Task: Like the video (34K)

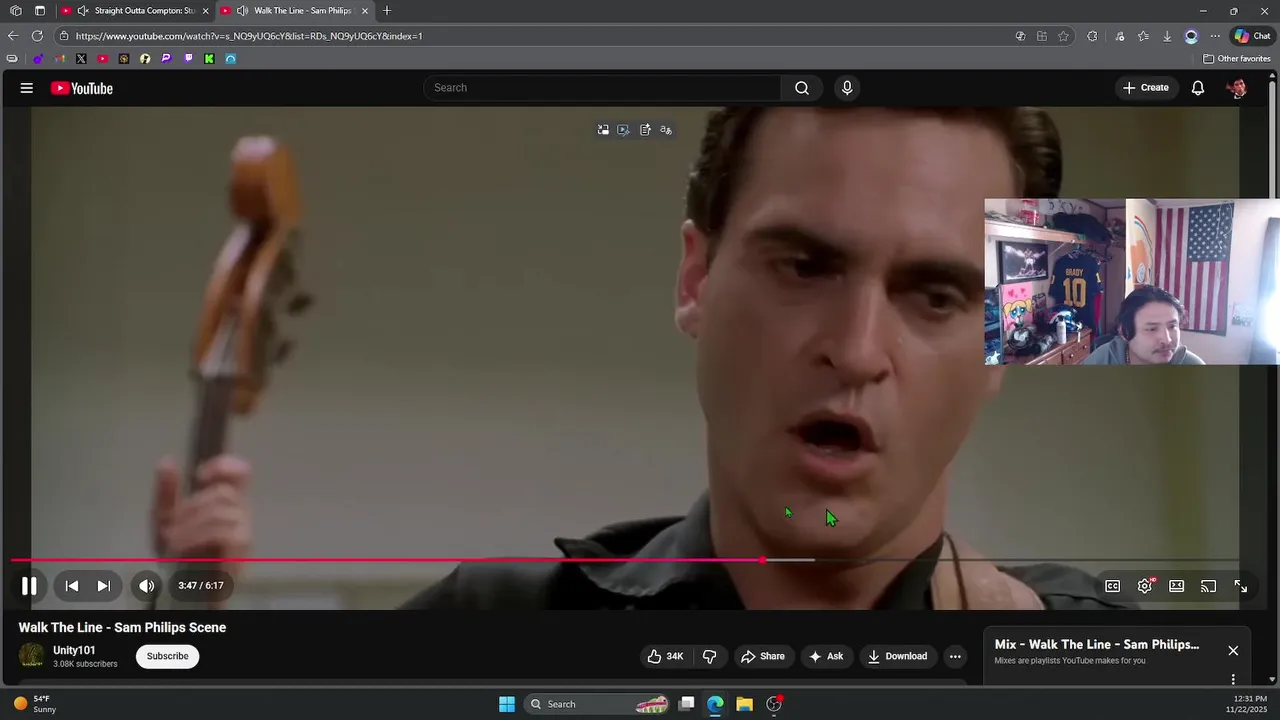Action: [x=666, y=656]
